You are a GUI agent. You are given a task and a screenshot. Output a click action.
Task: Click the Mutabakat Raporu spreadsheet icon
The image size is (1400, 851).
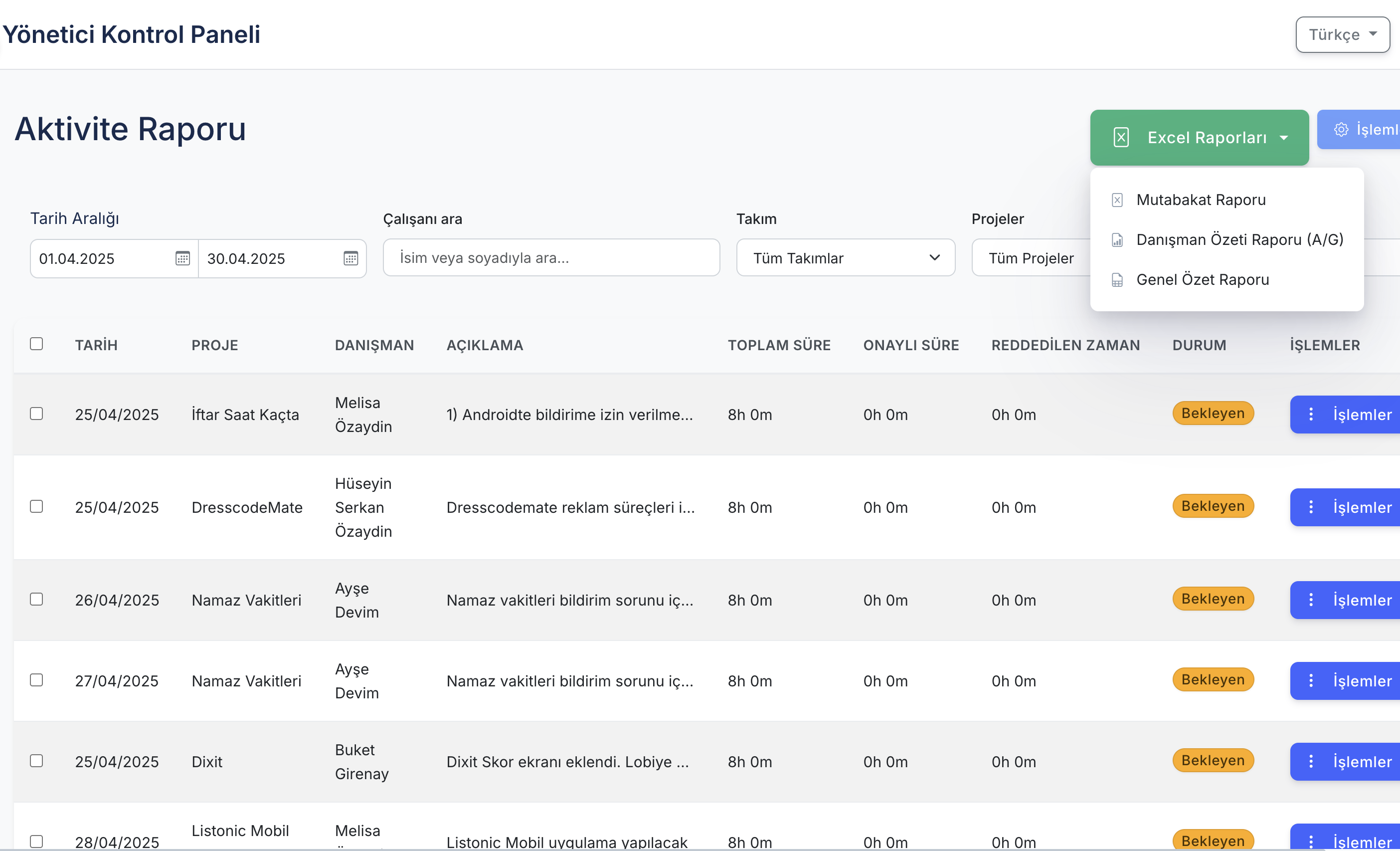[1117, 200]
